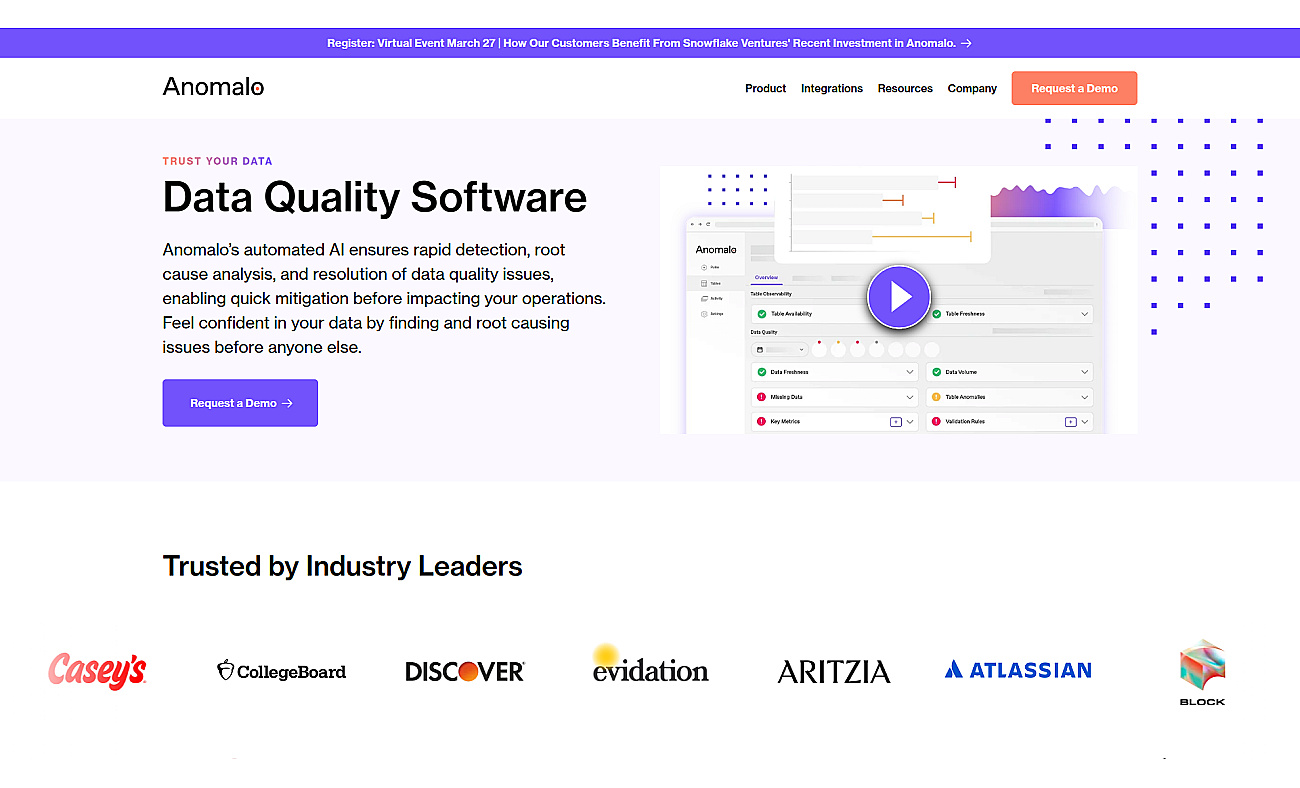This screenshot has width=1300, height=788.
Task: Click the arrow at the banner's end
Action: tap(966, 43)
